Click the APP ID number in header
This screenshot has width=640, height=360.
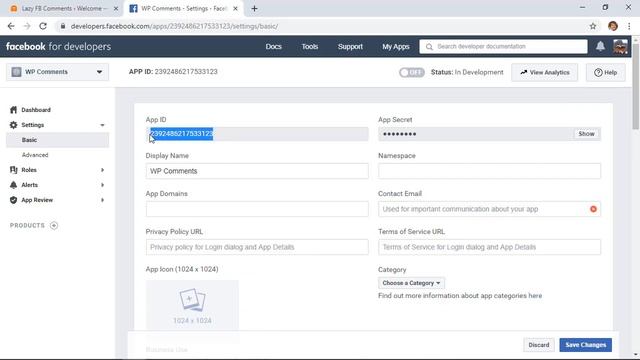click(186, 72)
